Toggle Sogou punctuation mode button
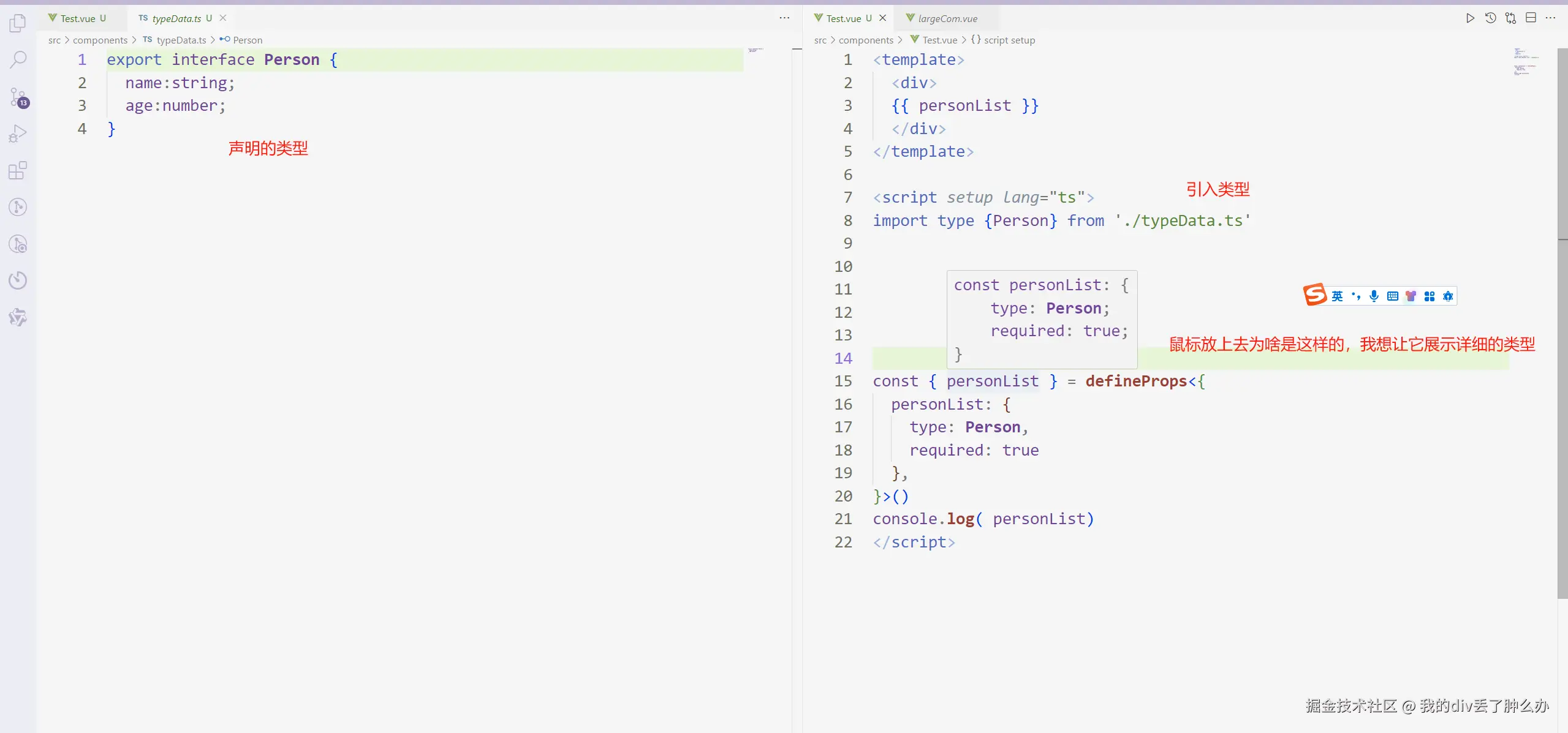The image size is (1568, 733). coord(1356,296)
